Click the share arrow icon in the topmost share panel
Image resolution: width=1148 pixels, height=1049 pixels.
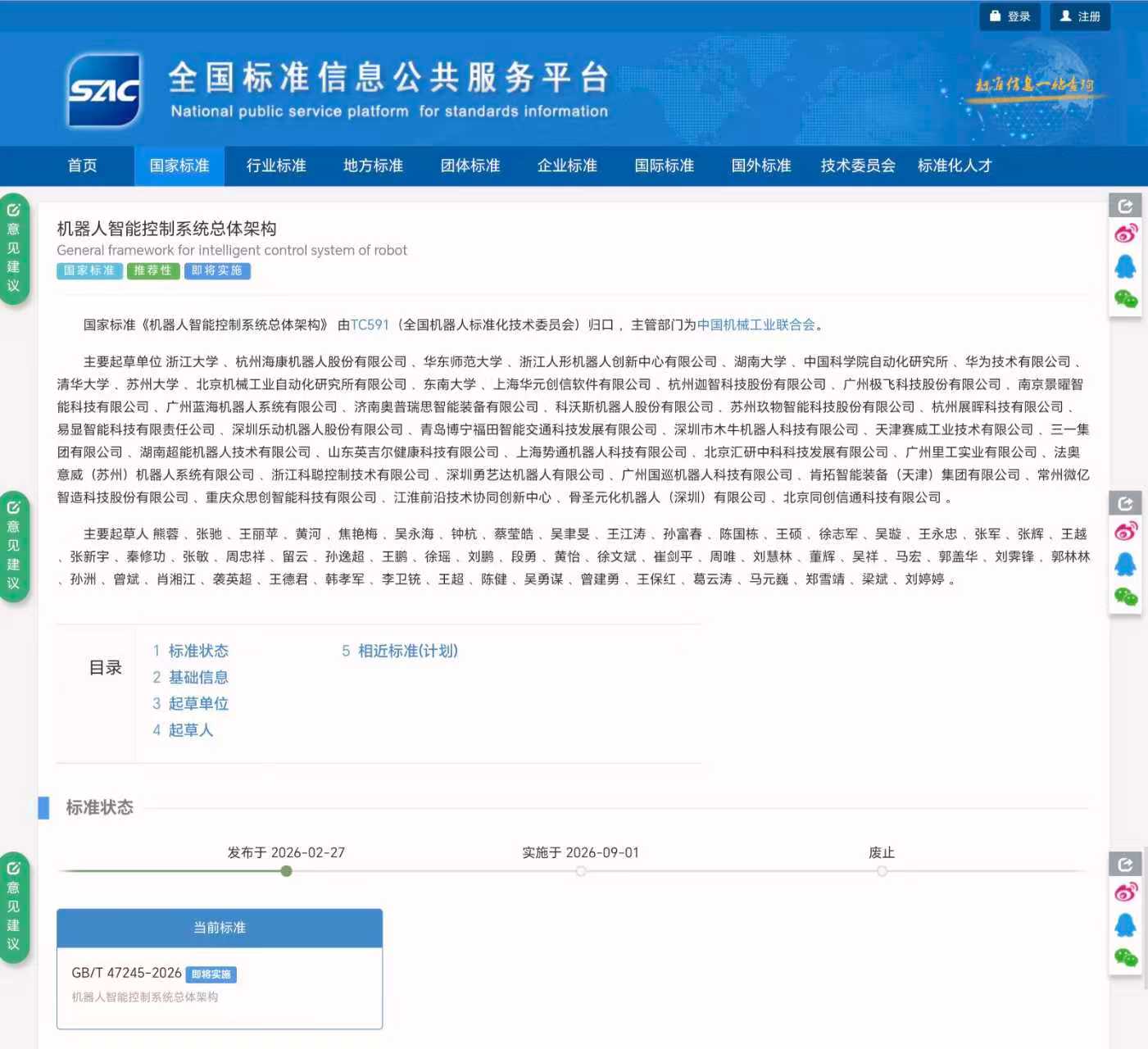click(1125, 207)
